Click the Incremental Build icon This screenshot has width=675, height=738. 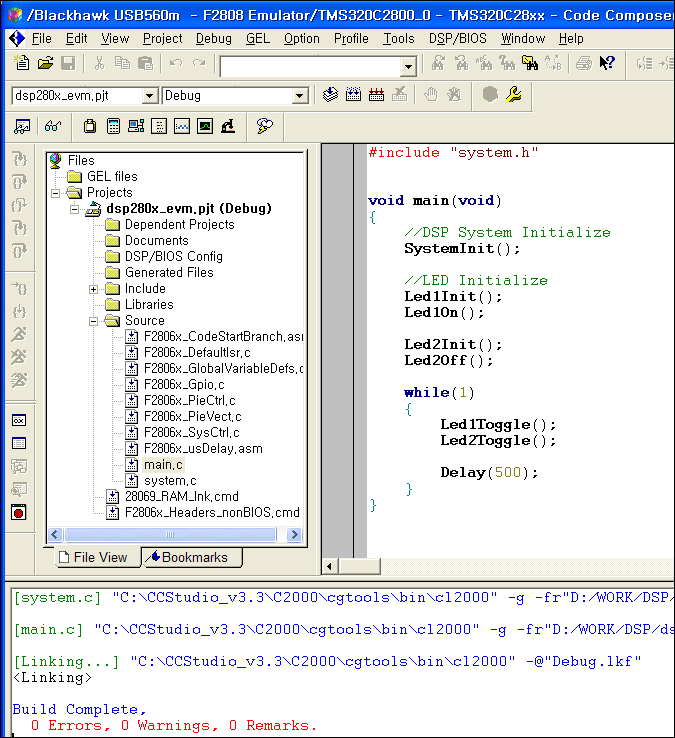pos(354,95)
